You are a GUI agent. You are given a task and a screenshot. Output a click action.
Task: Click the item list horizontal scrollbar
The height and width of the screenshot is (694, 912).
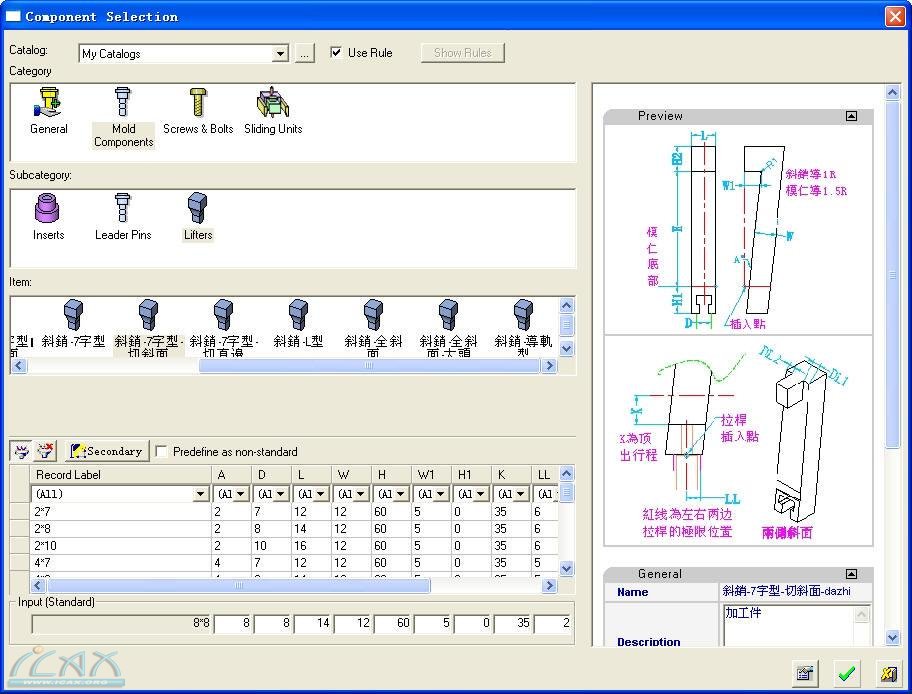coord(370,366)
